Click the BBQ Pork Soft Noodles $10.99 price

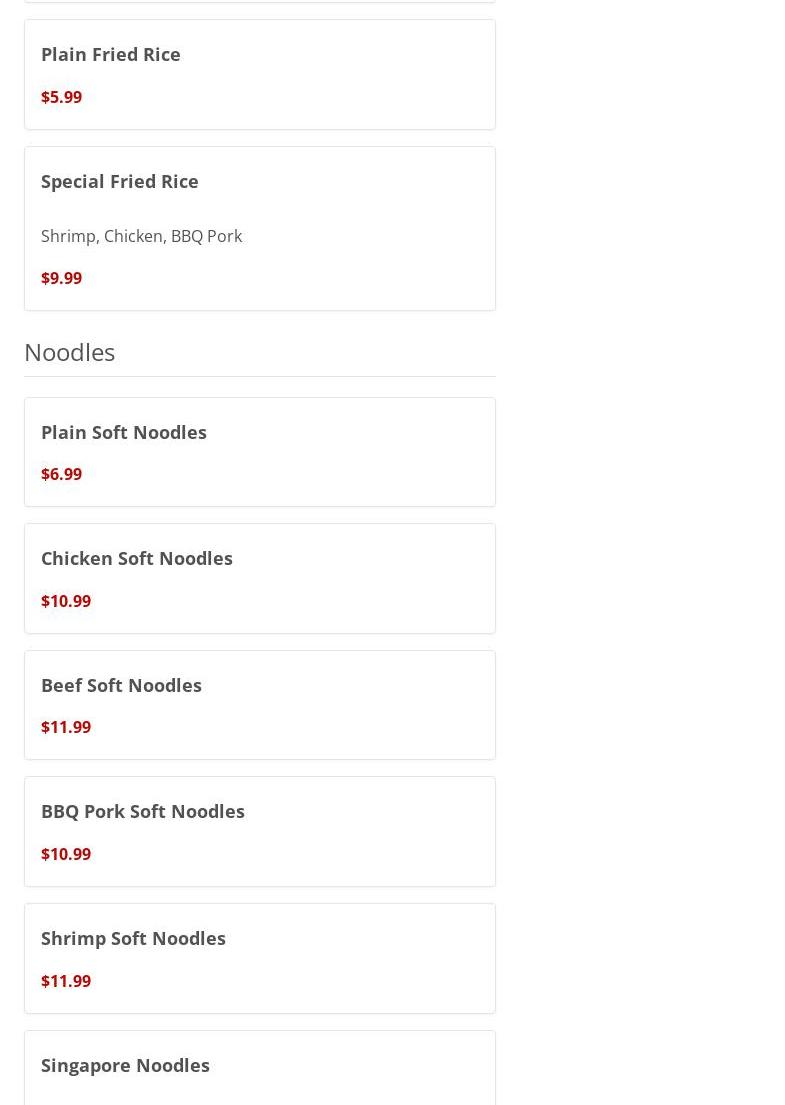[66, 854]
